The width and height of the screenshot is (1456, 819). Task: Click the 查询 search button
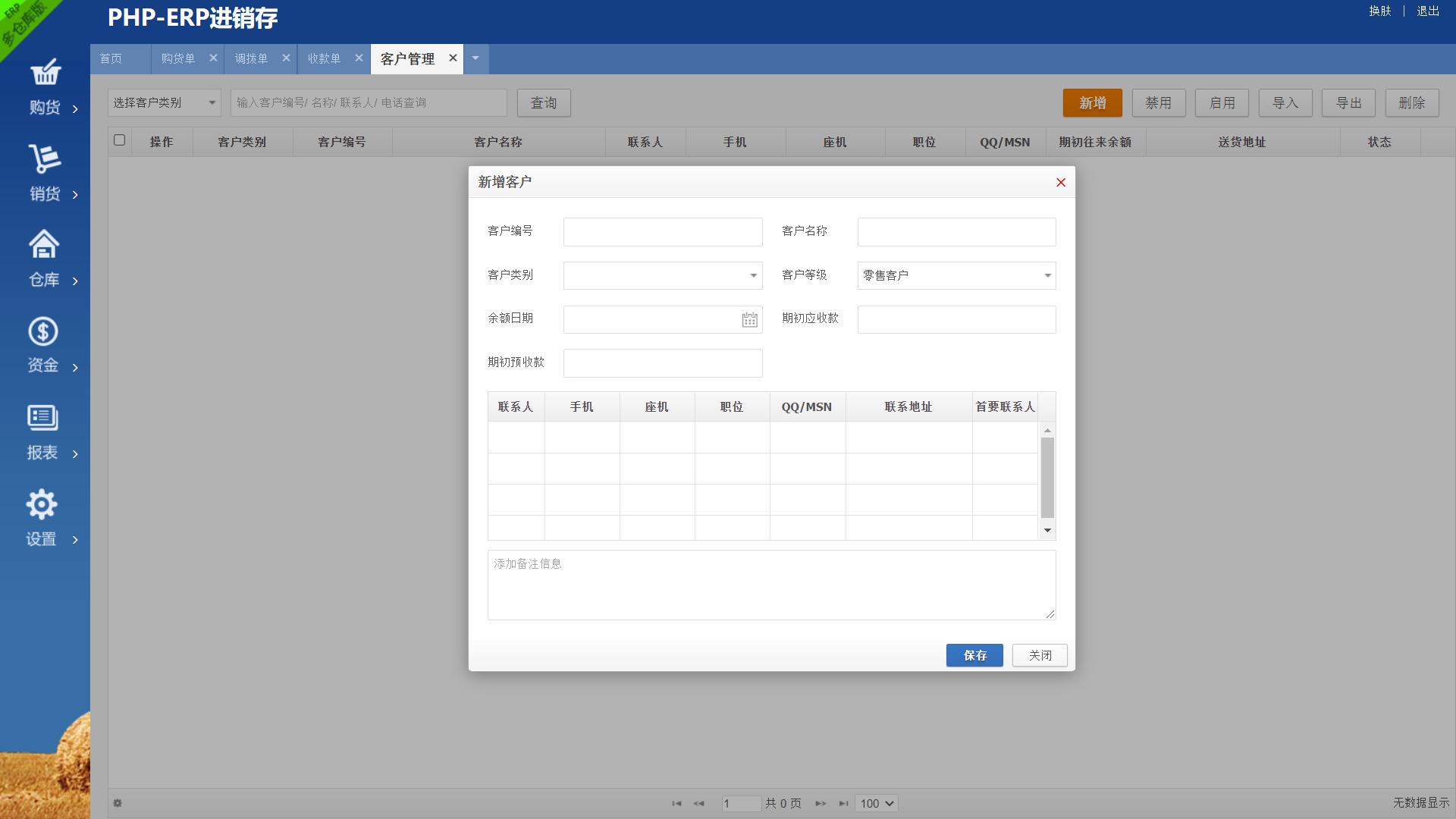(544, 102)
